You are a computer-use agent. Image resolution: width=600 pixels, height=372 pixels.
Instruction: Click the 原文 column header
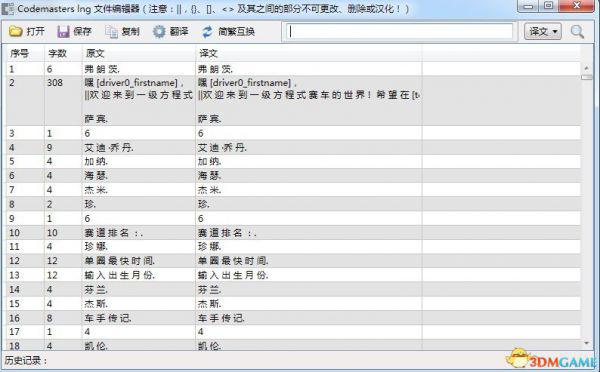(139, 53)
